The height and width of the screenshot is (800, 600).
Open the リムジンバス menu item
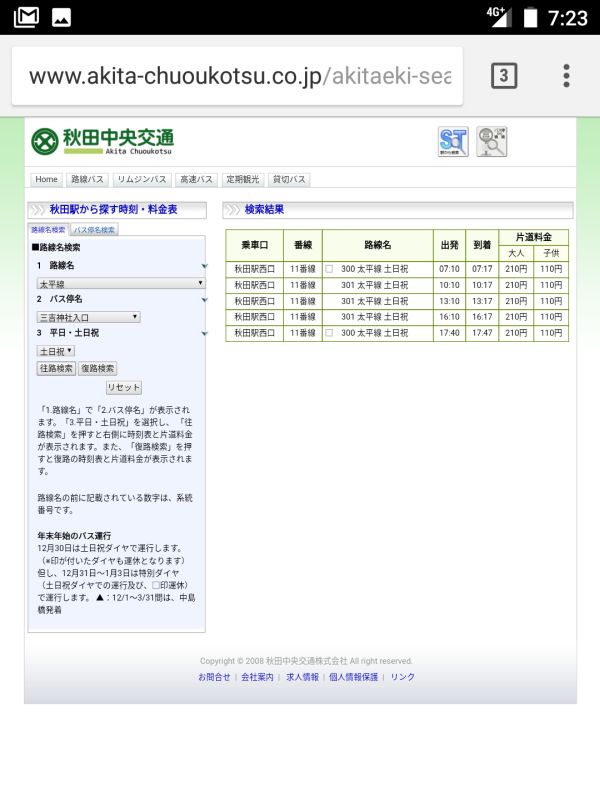click(142, 180)
